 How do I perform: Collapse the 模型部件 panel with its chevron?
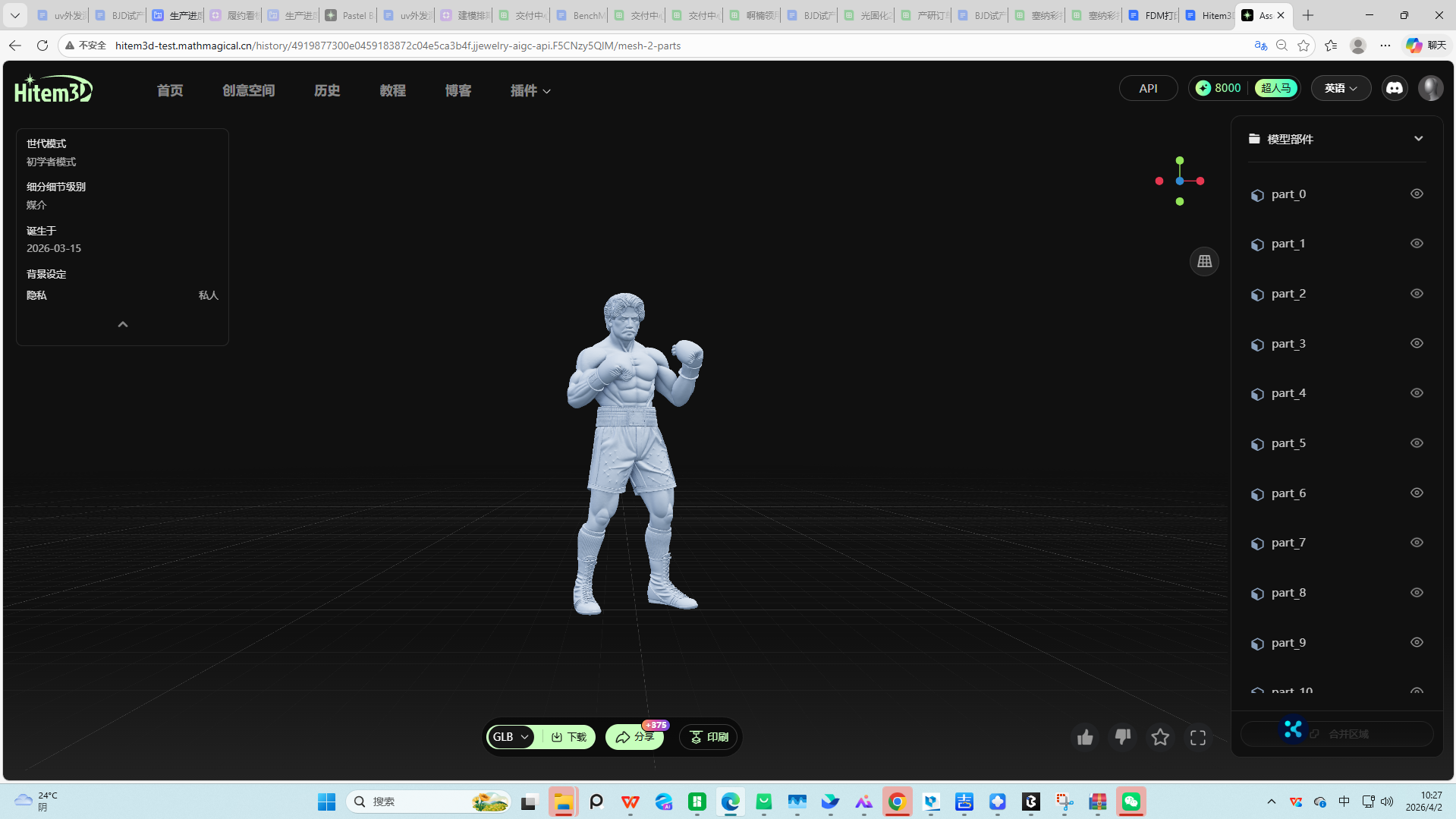(x=1418, y=138)
